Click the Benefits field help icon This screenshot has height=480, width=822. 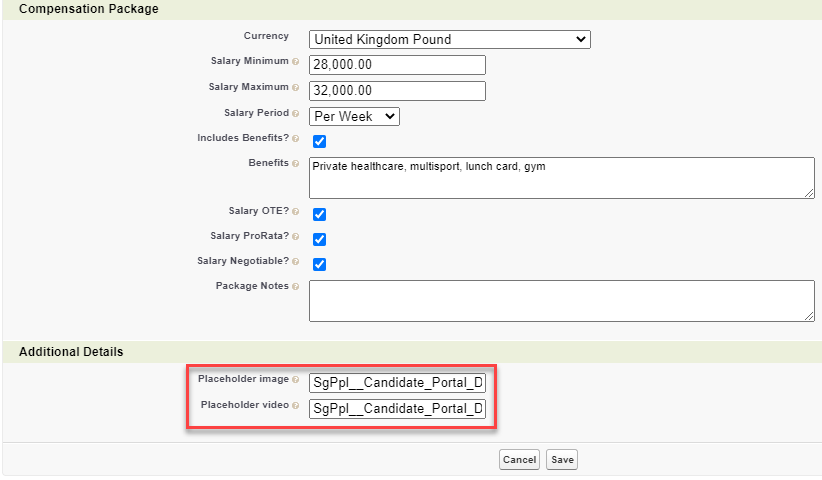tap(296, 164)
